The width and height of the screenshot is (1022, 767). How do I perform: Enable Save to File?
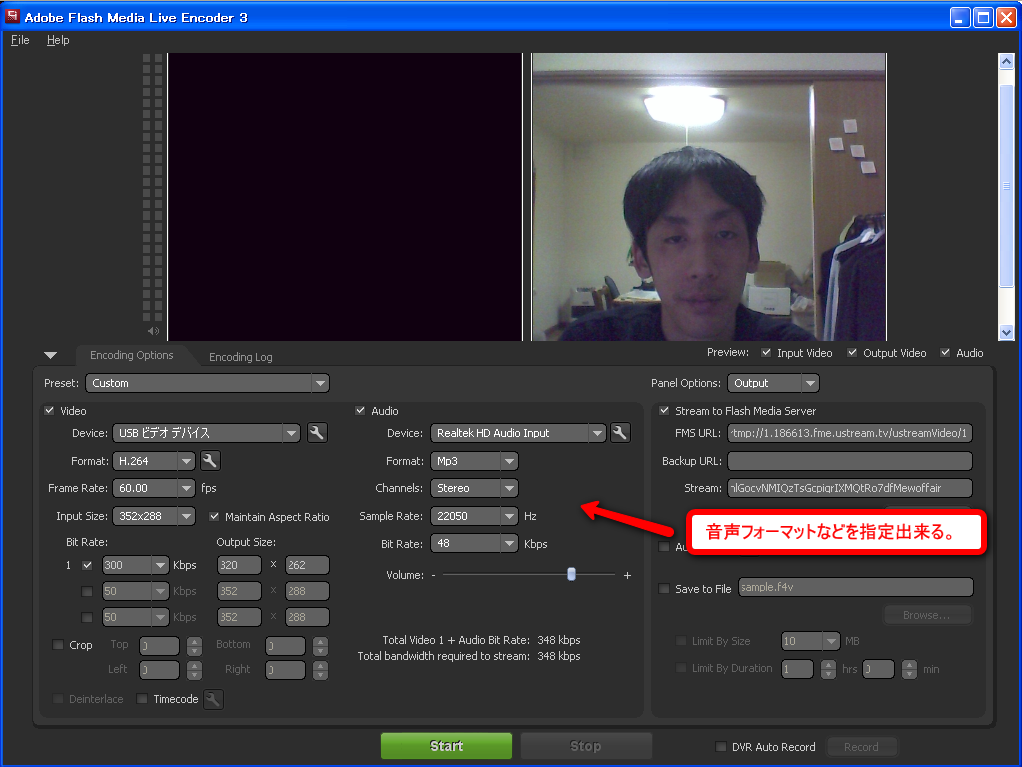click(665, 588)
